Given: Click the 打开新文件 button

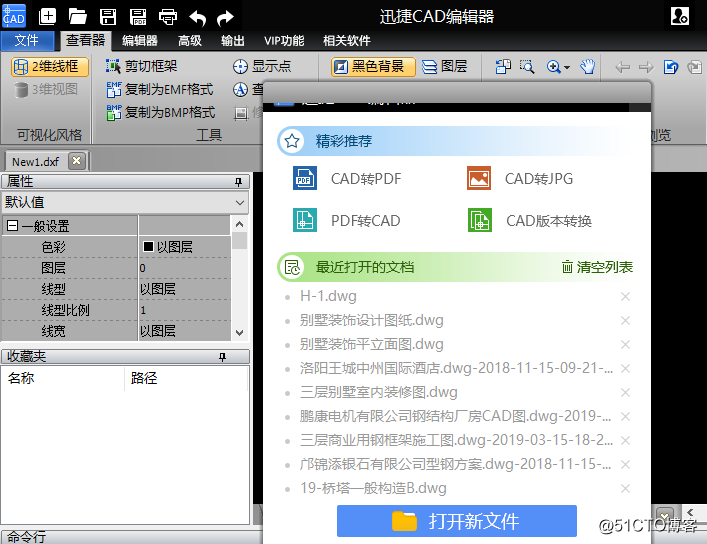Looking at the screenshot, I should coord(457,521).
